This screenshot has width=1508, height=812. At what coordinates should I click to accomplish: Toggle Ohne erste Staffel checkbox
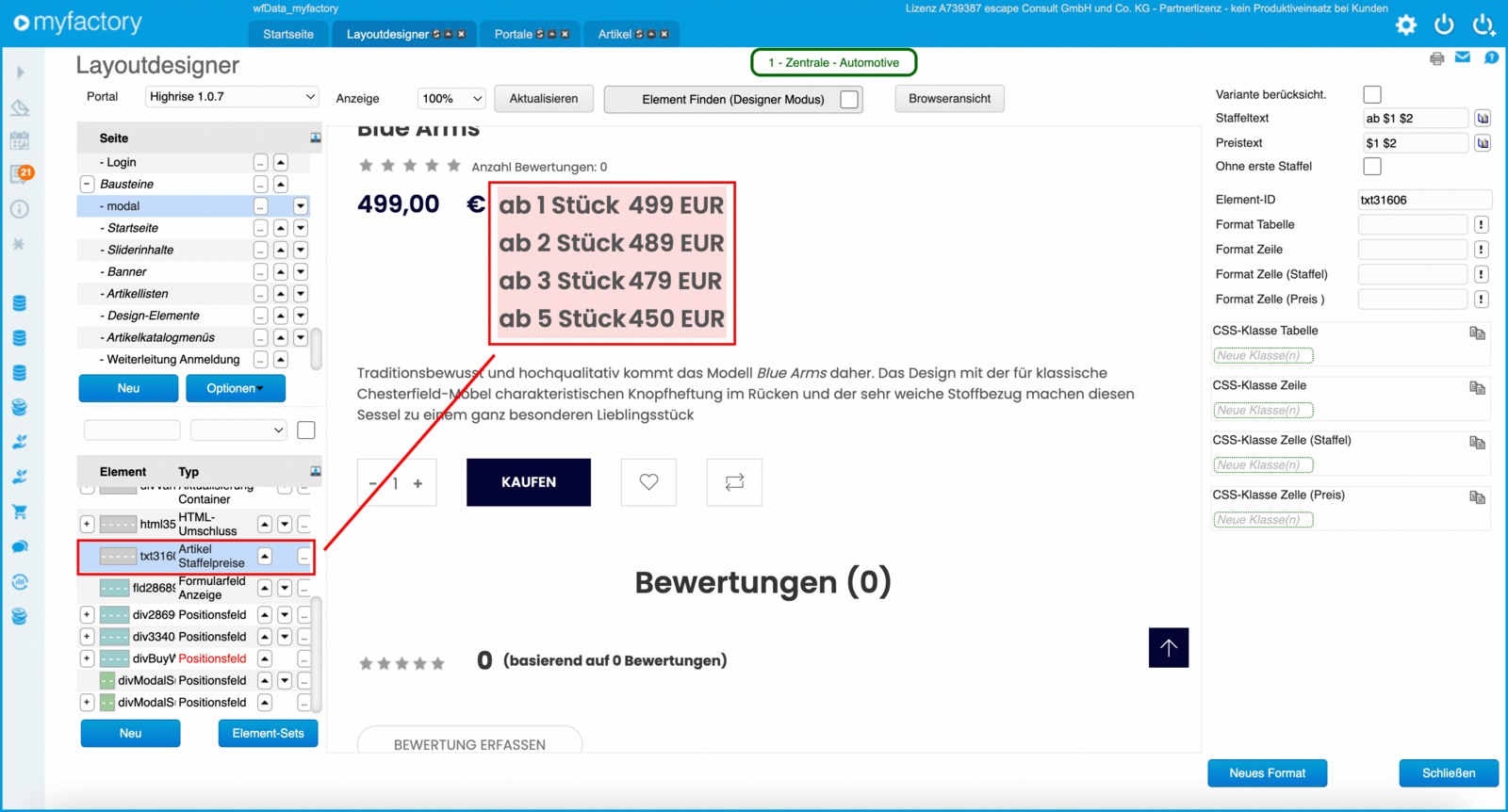[x=1372, y=167]
